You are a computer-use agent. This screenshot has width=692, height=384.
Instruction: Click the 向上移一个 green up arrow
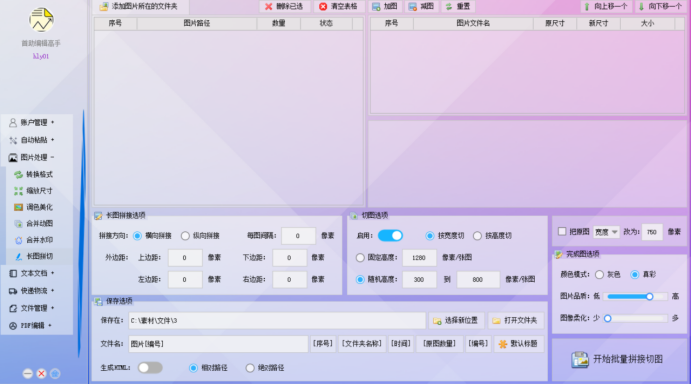587,7
